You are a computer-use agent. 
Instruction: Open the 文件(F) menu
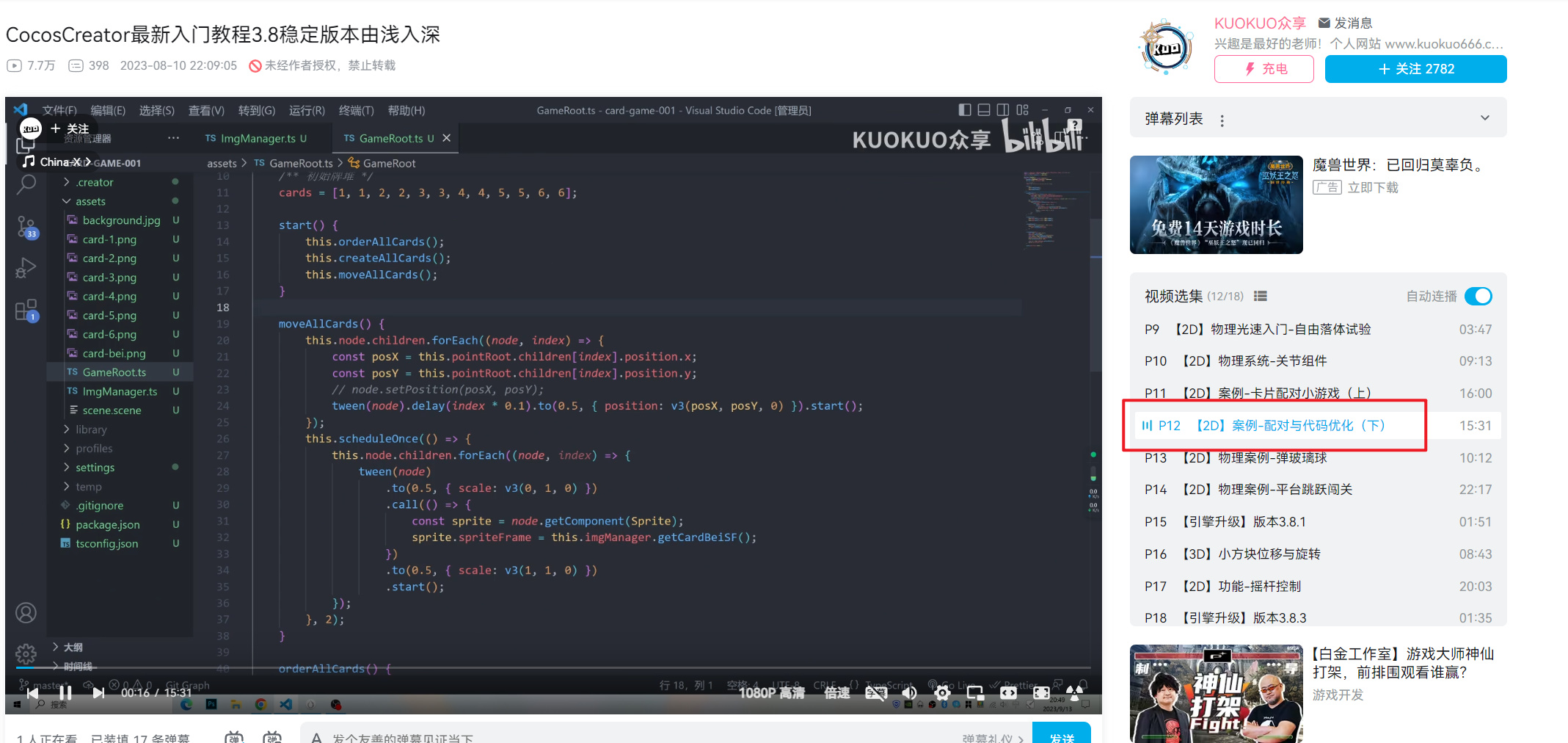tap(59, 110)
